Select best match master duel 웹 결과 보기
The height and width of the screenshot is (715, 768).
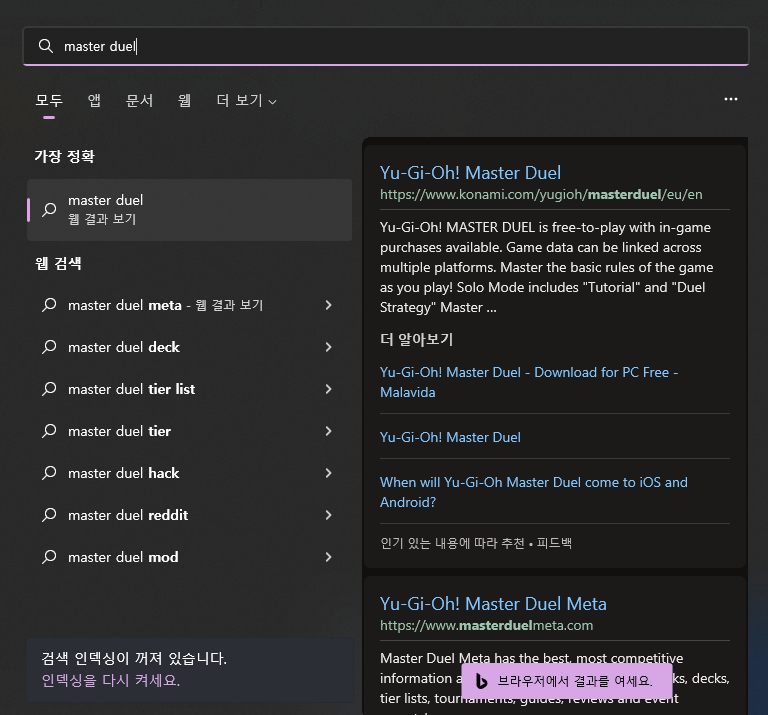click(x=190, y=210)
